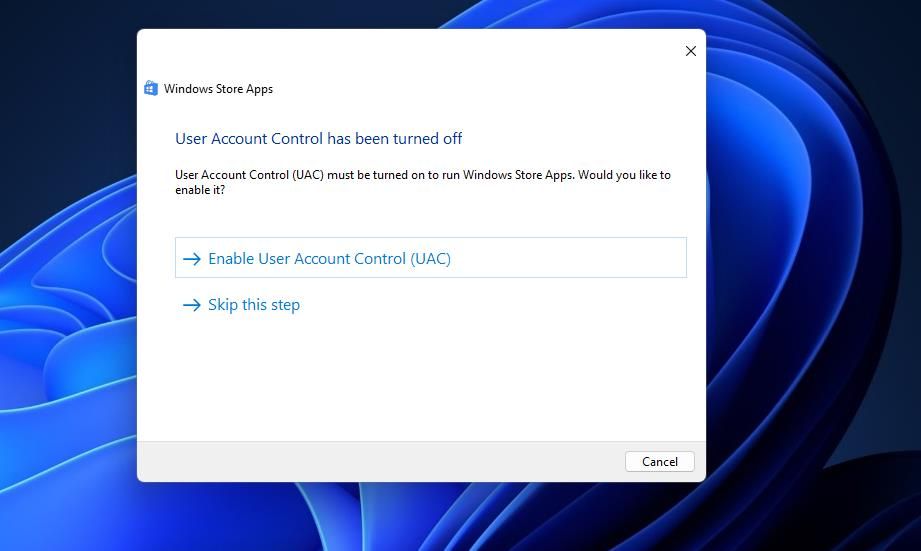Click Enable User Account Control (UAC) option
The width and height of the screenshot is (921, 551).
431,258
